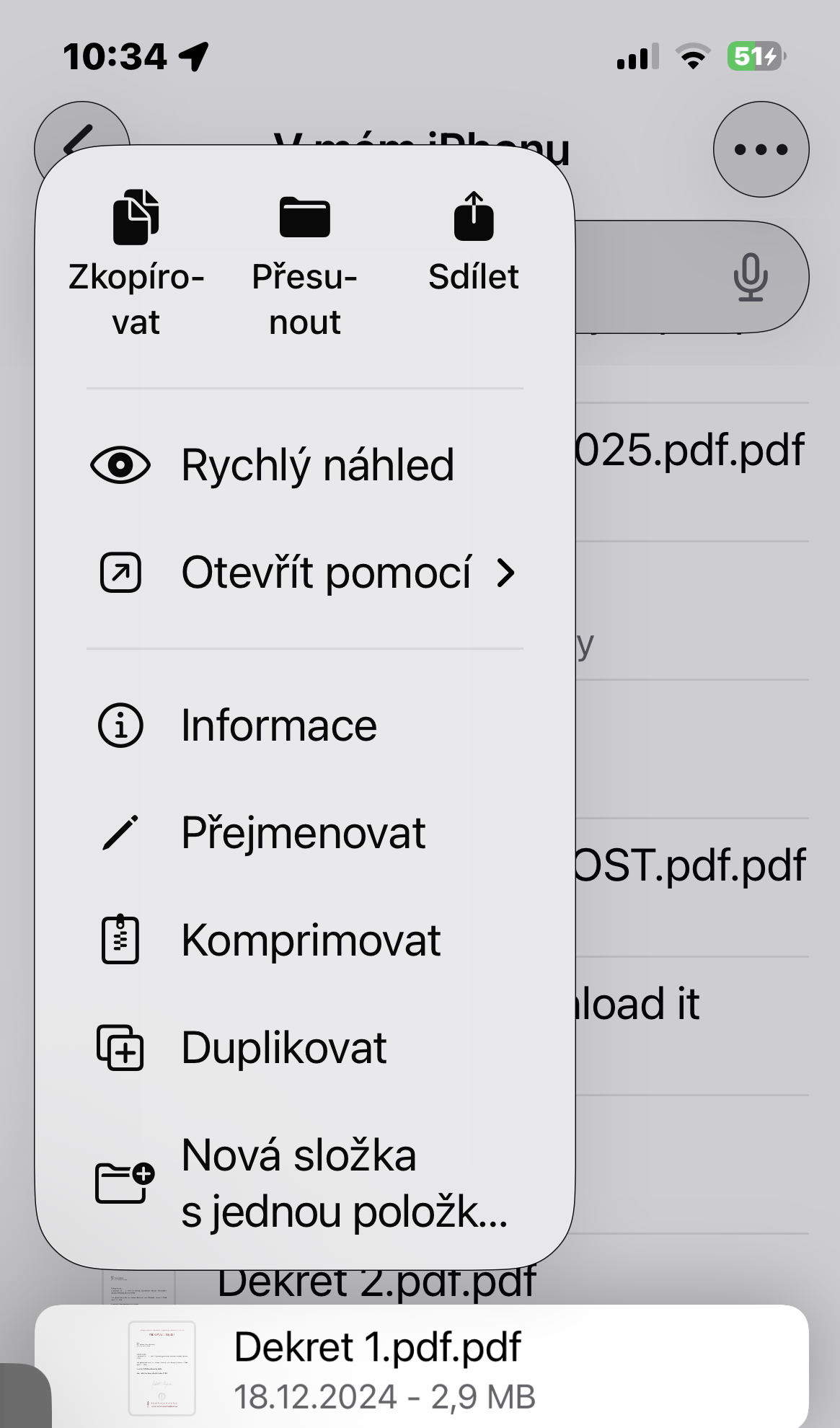840x1428 pixels.
Task: Tap the Přesunout folder icon
Action: click(304, 216)
